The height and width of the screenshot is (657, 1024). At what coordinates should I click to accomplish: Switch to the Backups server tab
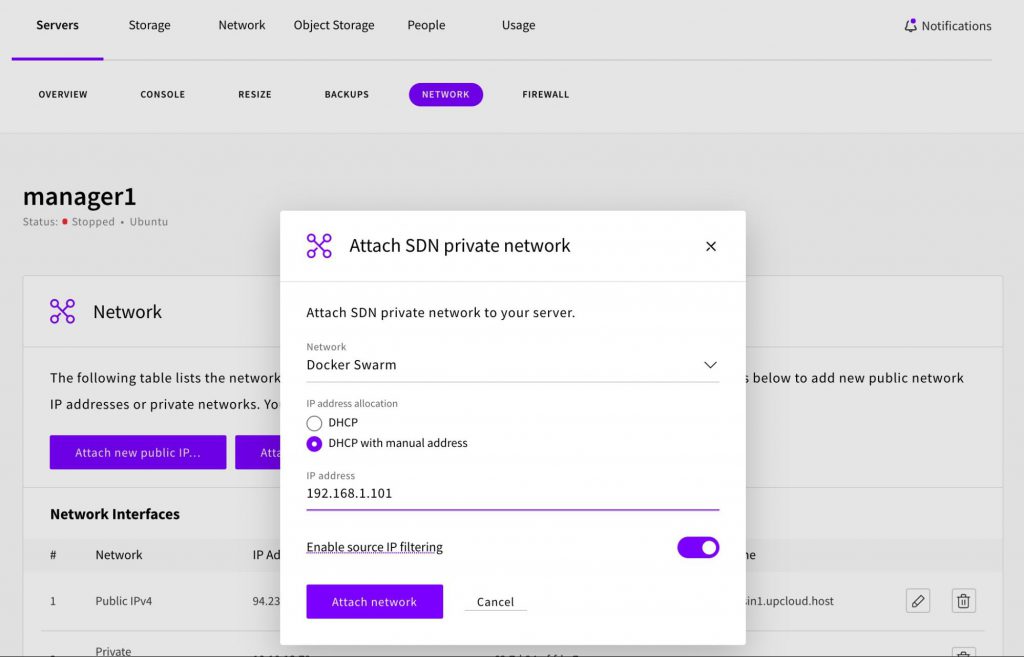[x=346, y=95]
